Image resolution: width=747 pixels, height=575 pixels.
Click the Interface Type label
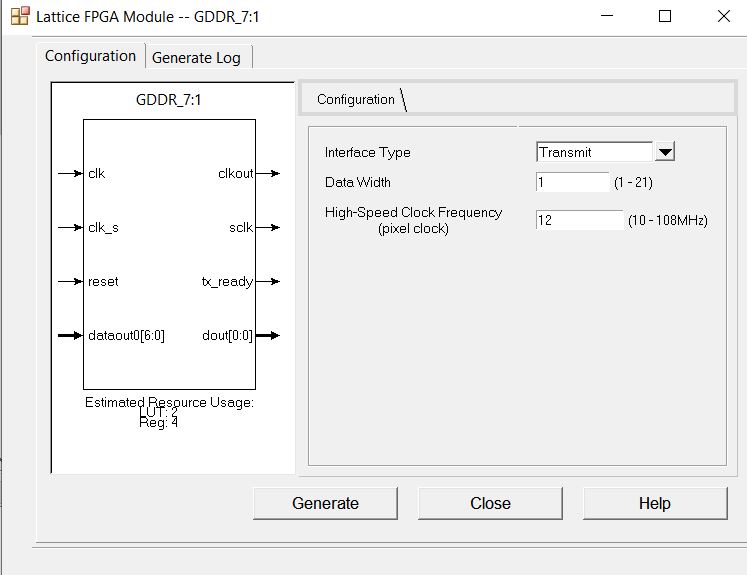click(367, 152)
